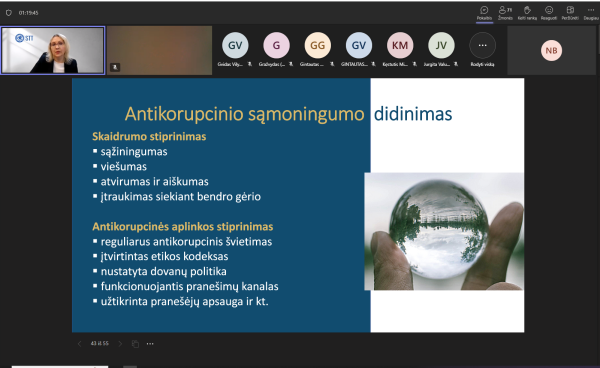
Task: Open the Reaguoti reactions menu
Action: pyautogui.click(x=549, y=13)
